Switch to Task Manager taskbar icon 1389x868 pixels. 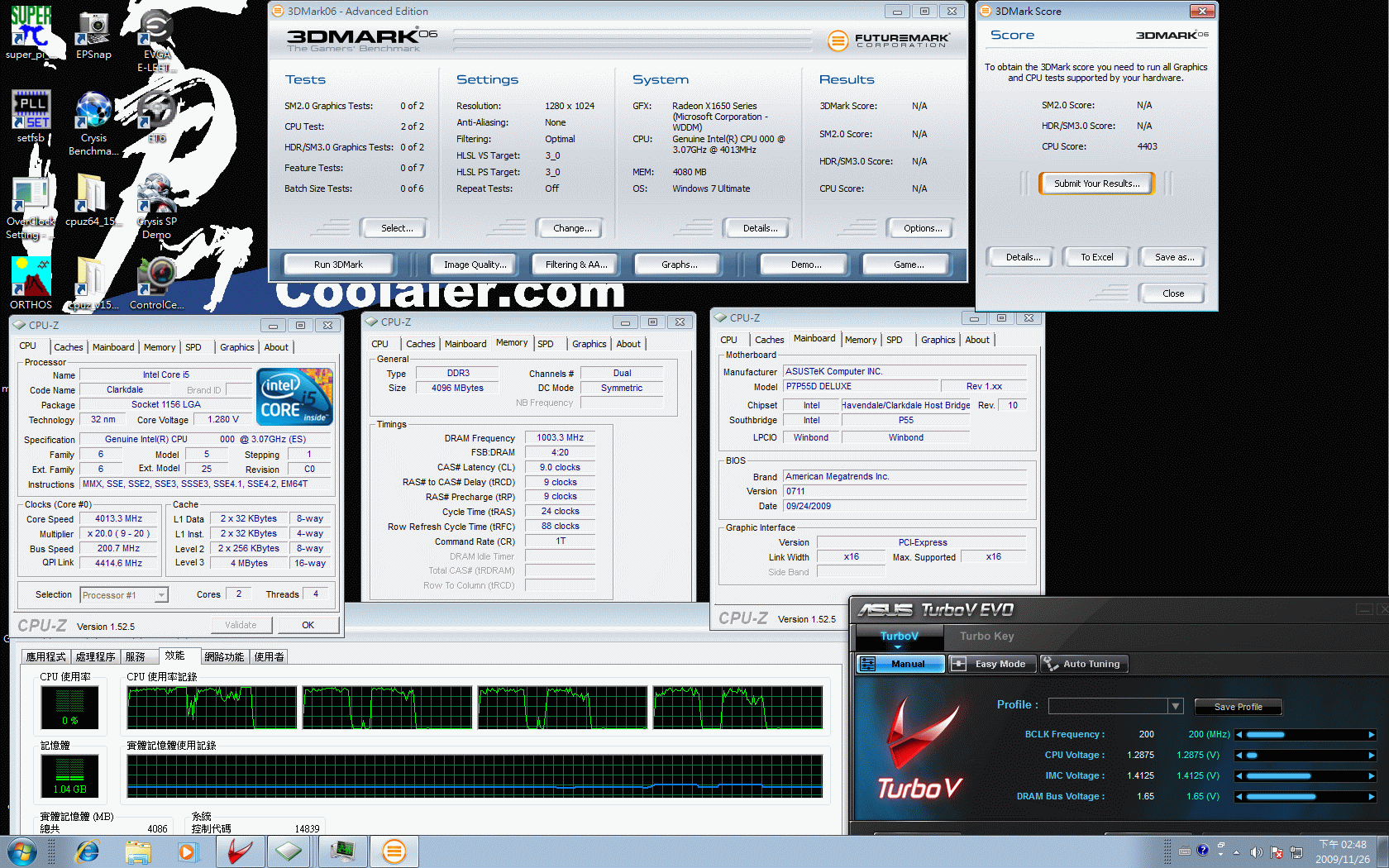tap(343, 851)
